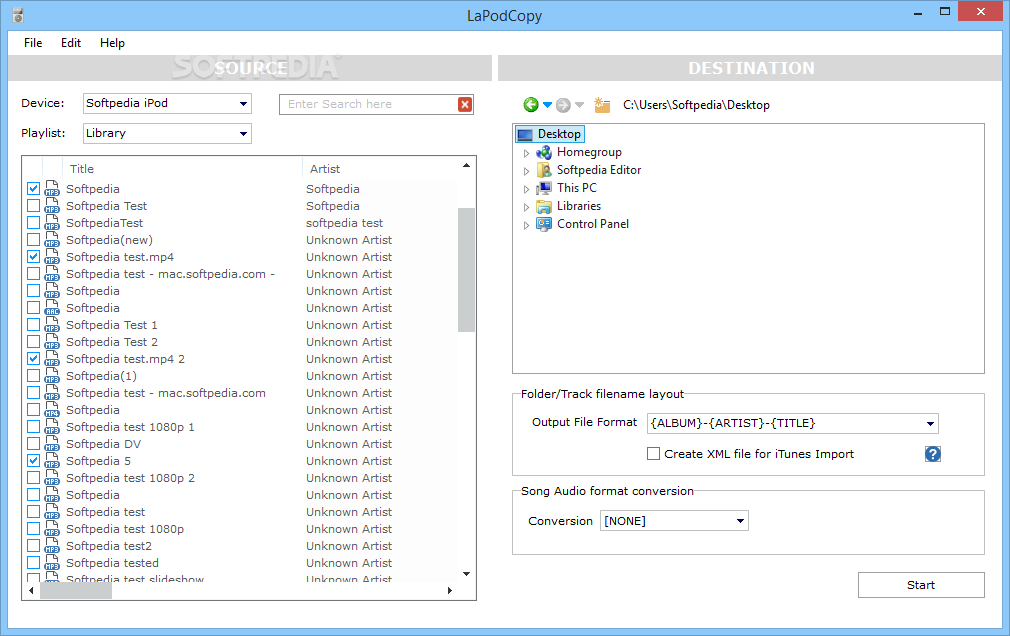The image size is (1010, 636).
Task: Click the LaPodCopy app icon in title bar
Action: (18, 15)
